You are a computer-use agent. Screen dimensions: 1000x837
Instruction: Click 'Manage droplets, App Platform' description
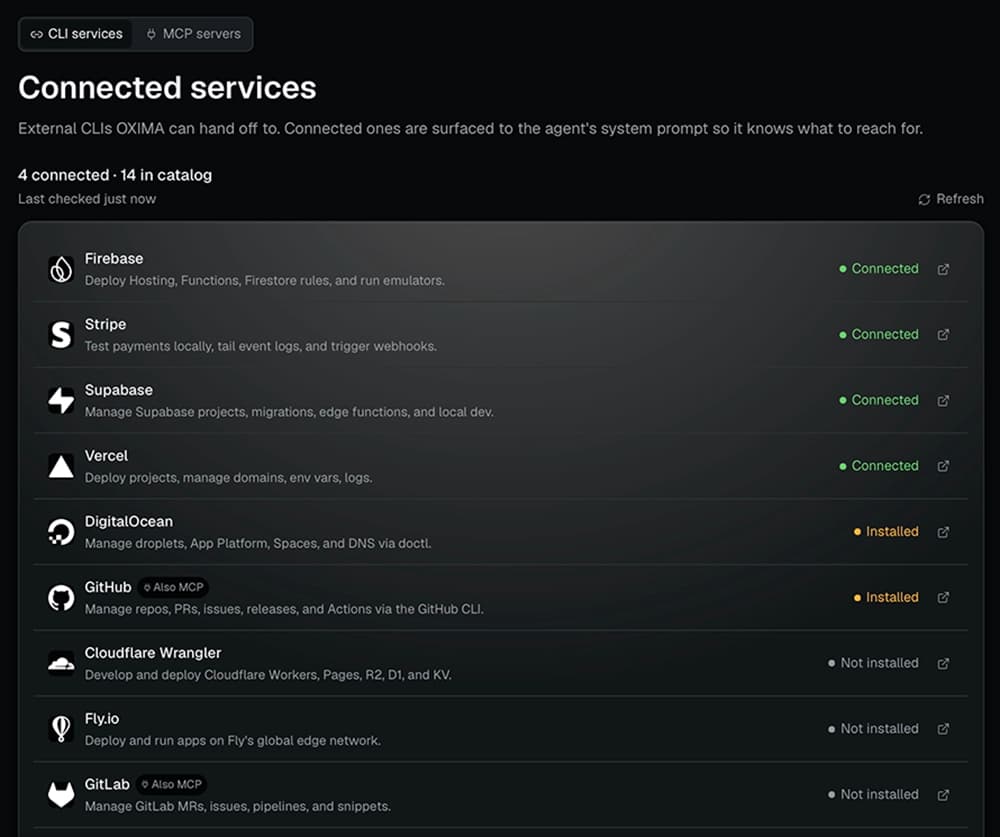click(x=258, y=544)
